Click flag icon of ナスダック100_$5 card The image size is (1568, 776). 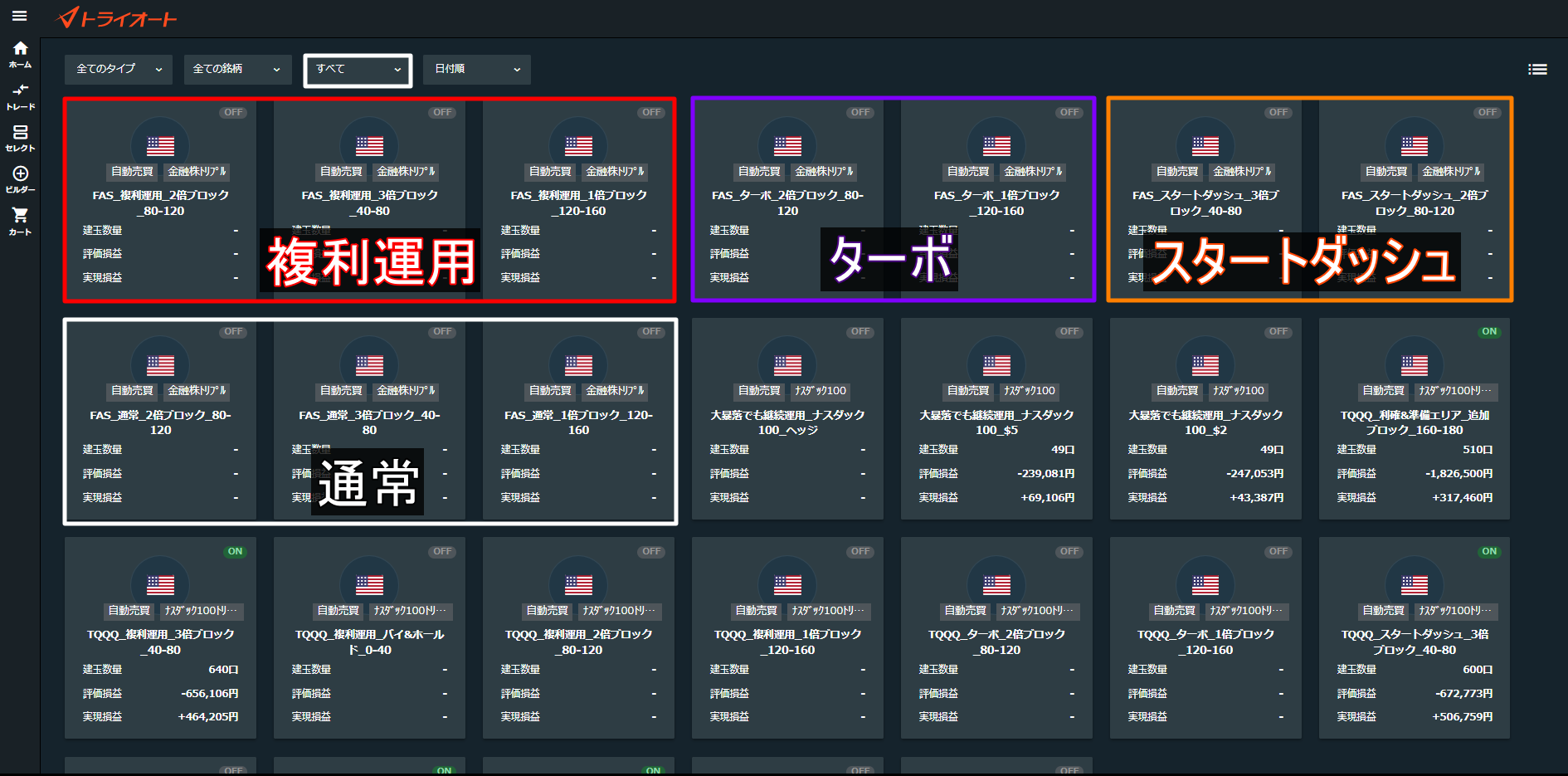click(996, 365)
